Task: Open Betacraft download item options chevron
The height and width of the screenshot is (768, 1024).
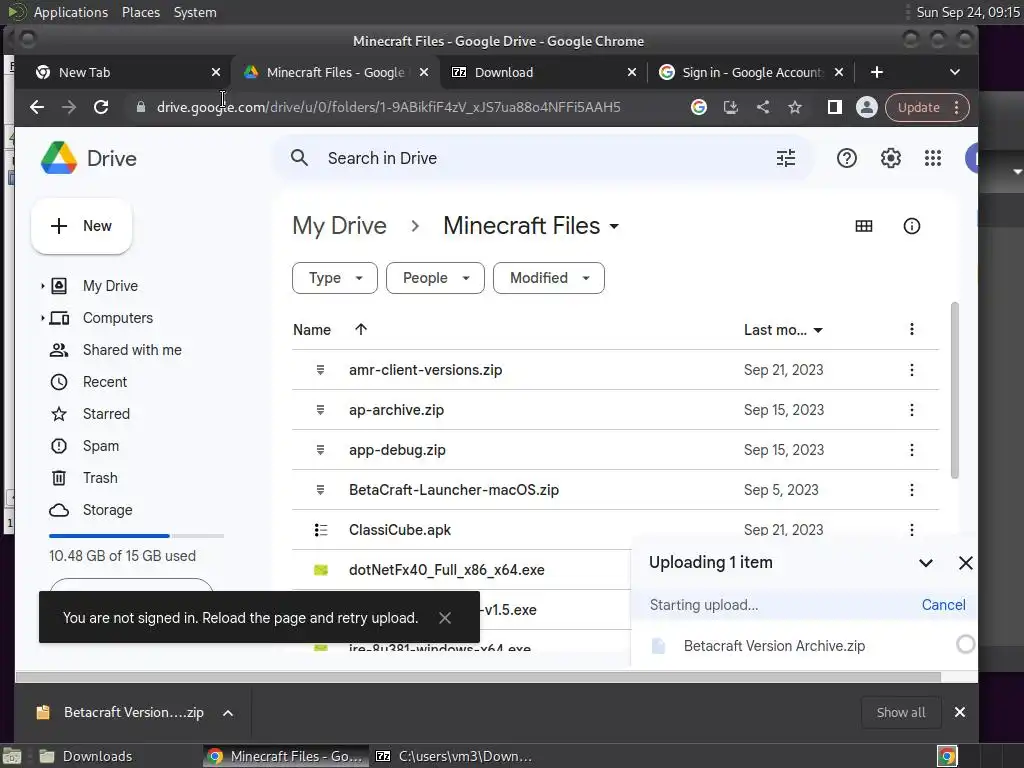Action: coord(227,713)
